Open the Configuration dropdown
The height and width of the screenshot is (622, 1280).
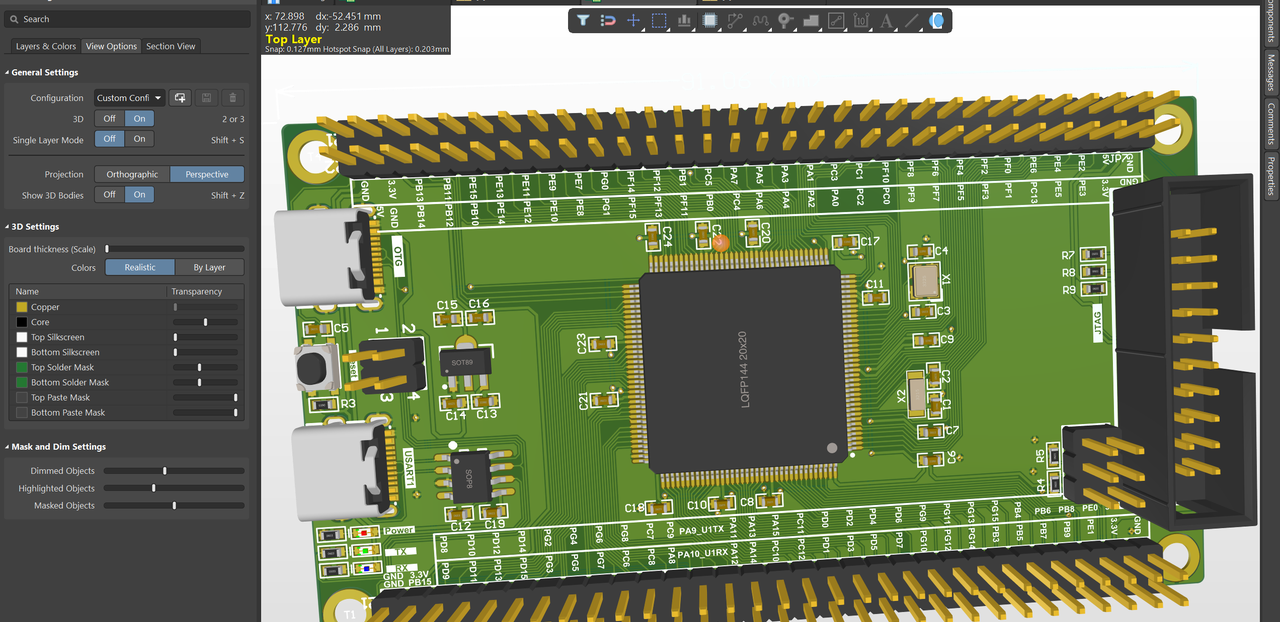pyautogui.click(x=129, y=97)
